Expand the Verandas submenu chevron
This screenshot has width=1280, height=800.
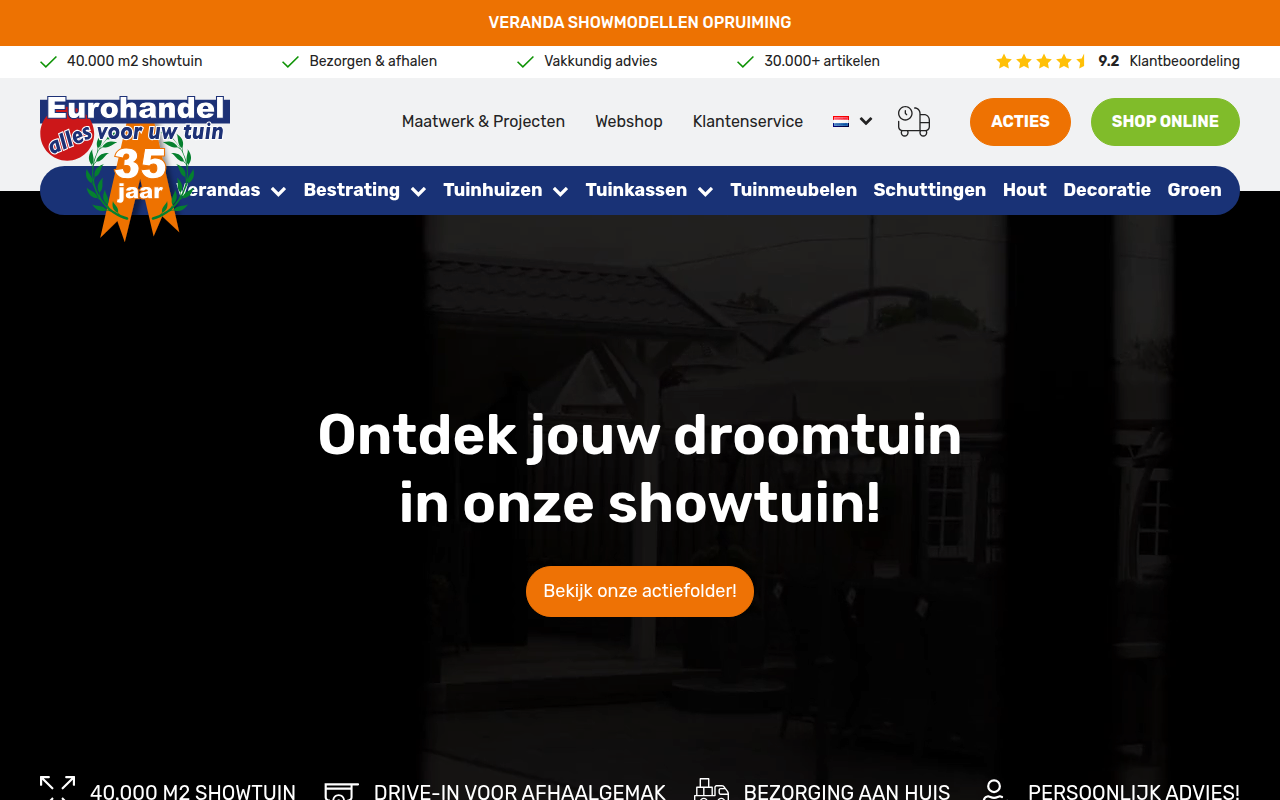tap(278, 191)
